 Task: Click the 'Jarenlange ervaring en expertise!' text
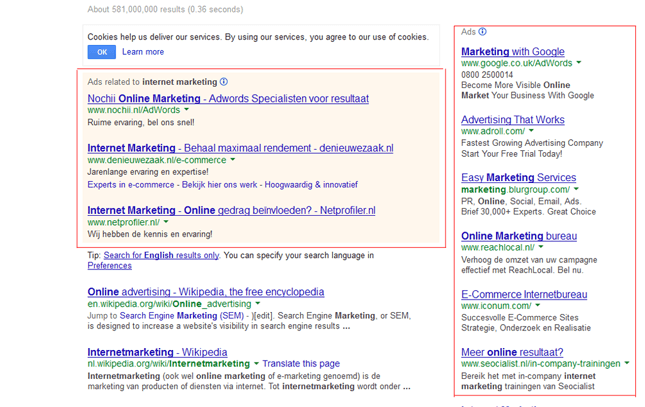(x=148, y=172)
